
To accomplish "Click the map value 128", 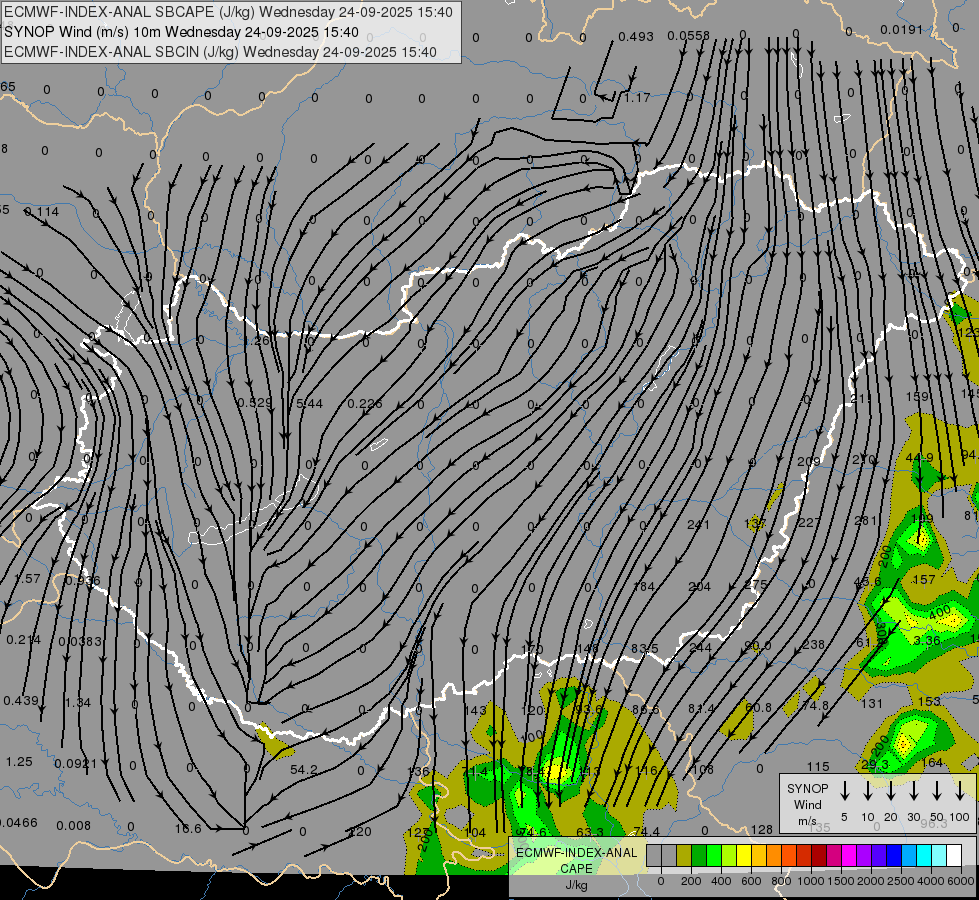I will pyautogui.click(x=762, y=829).
